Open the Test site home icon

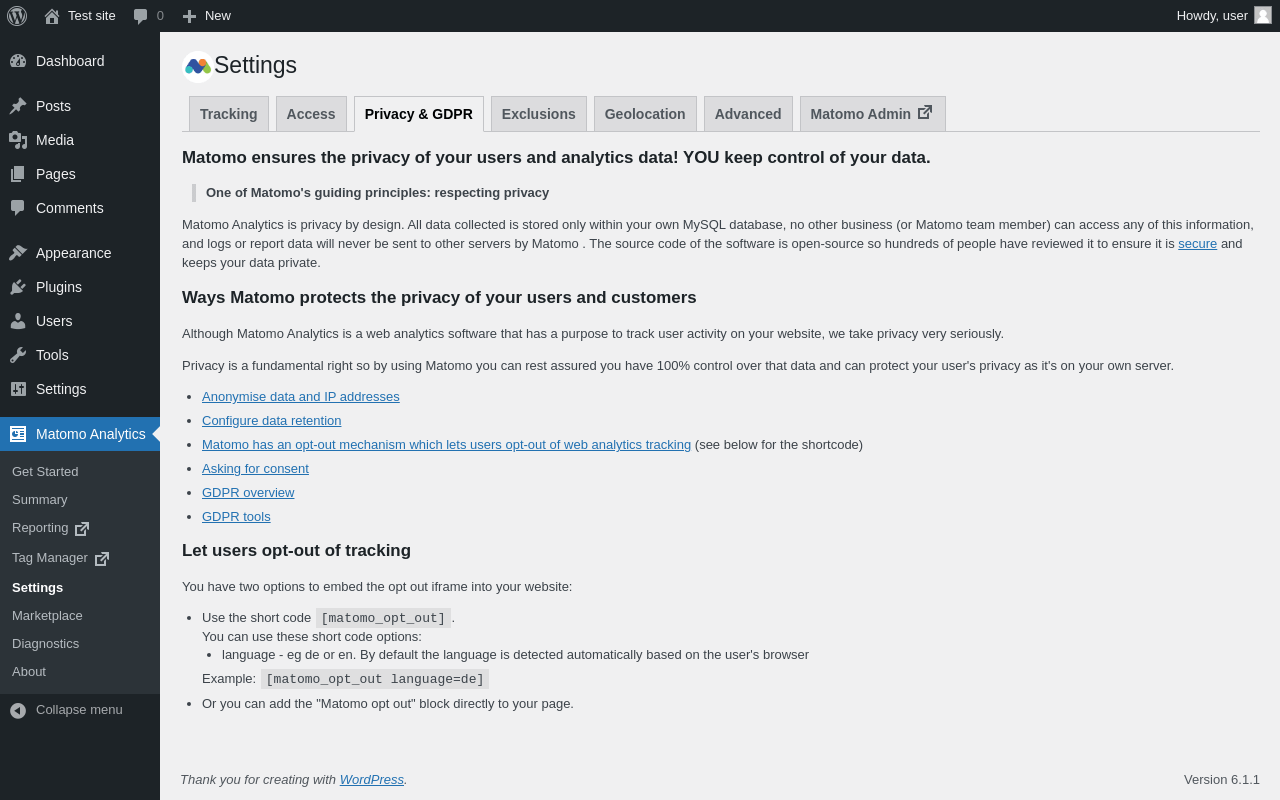52,16
